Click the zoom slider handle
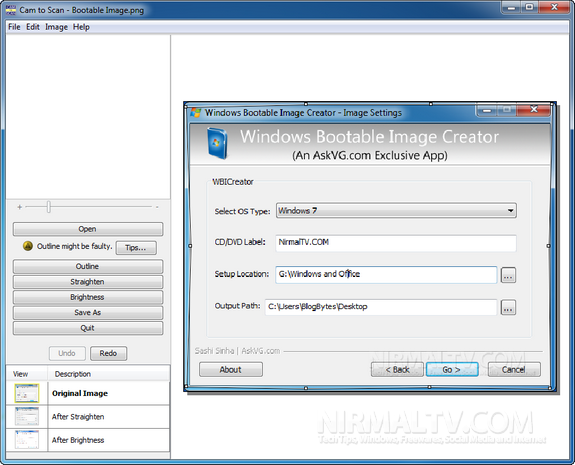Image resolution: width=575 pixels, height=465 pixels. pyautogui.click(x=49, y=207)
